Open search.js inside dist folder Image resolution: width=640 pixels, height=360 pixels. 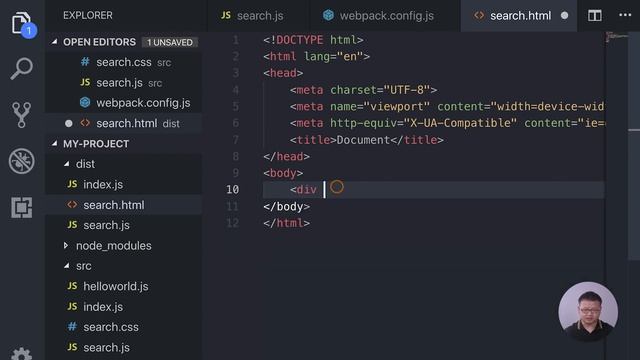(x=123, y=225)
